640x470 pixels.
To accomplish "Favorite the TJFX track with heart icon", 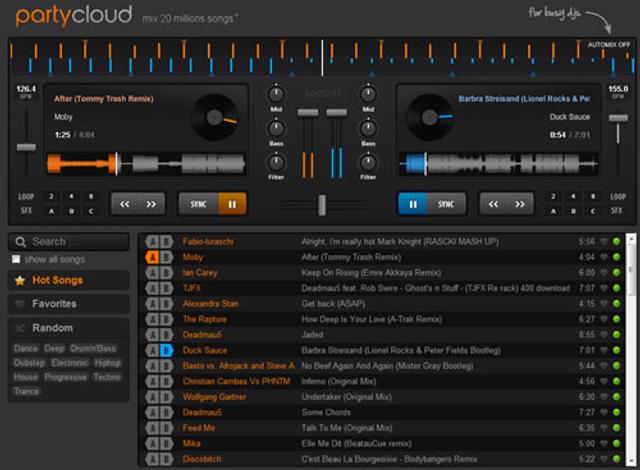I will point(604,288).
